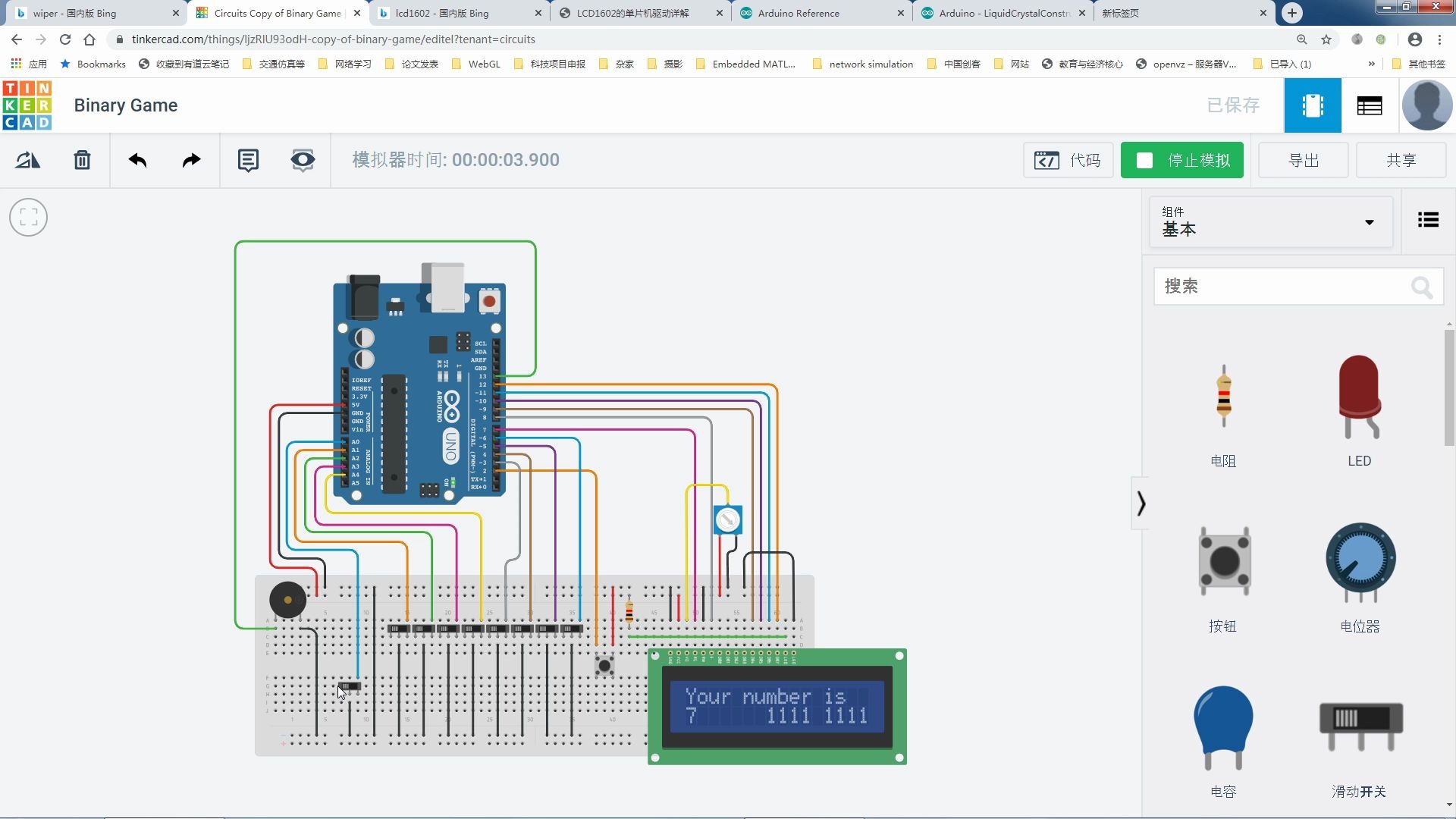Image resolution: width=1456 pixels, height=819 pixels.
Task: Switch to circuit view icon
Action: (x=1313, y=105)
